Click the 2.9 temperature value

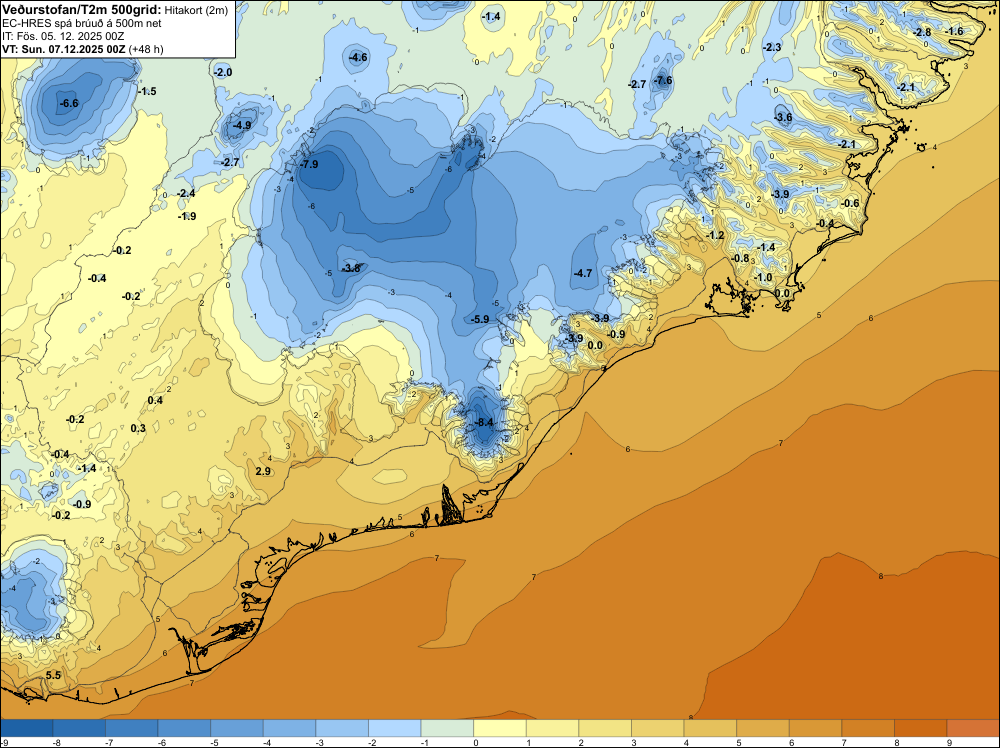pos(263,471)
